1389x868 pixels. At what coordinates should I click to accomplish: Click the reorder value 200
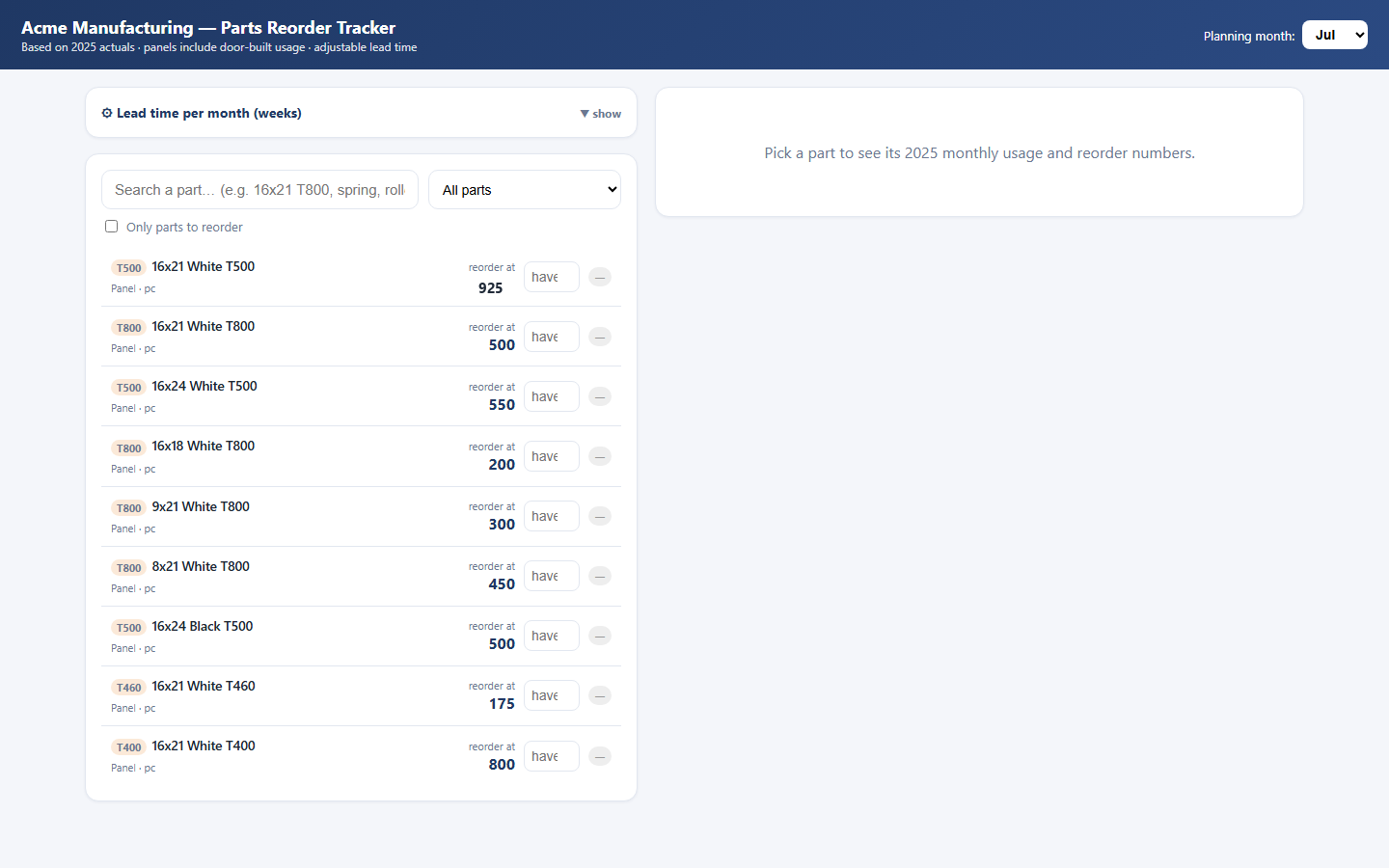(502, 465)
